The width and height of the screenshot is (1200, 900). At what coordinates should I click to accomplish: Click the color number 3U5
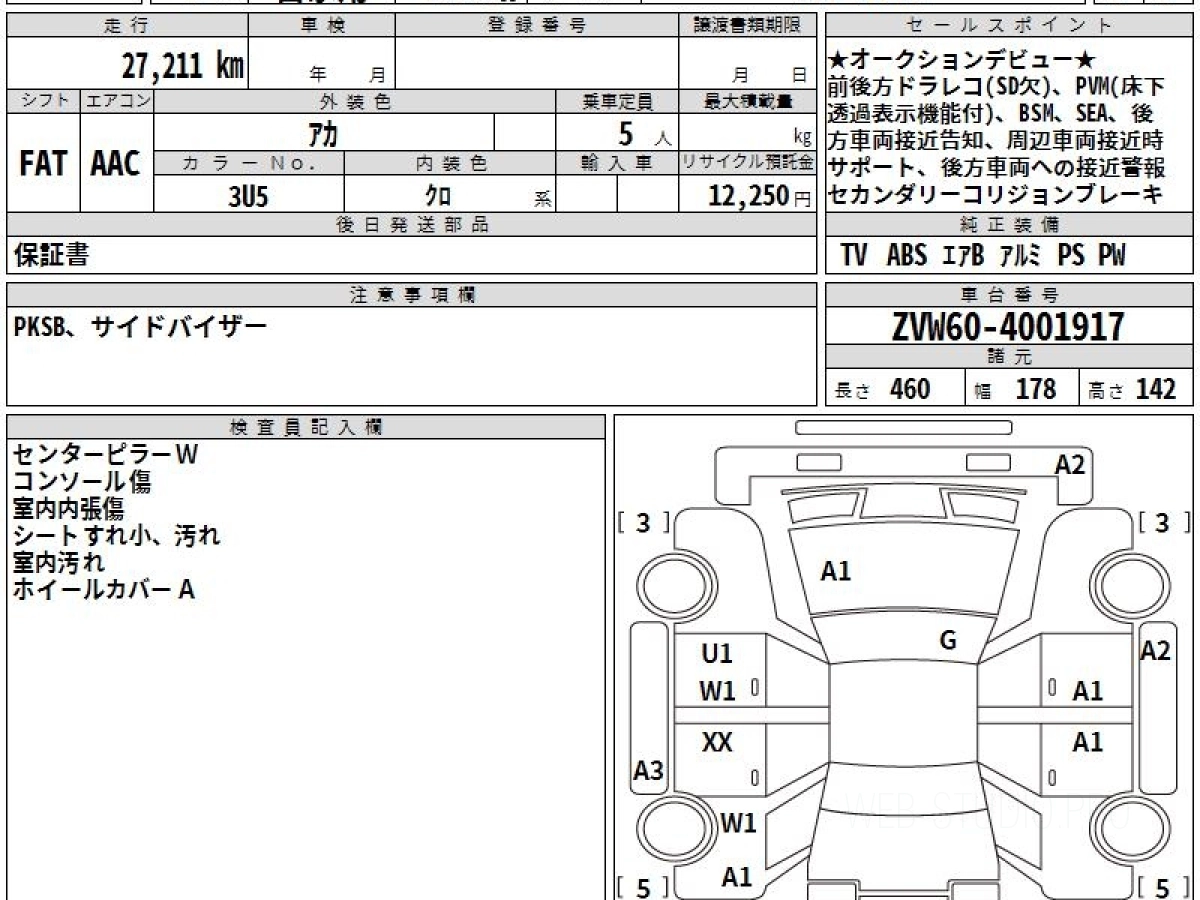click(x=248, y=197)
